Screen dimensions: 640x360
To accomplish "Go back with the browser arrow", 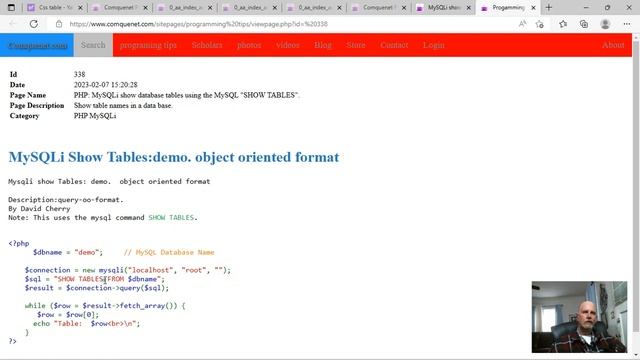I will [x=13, y=24].
